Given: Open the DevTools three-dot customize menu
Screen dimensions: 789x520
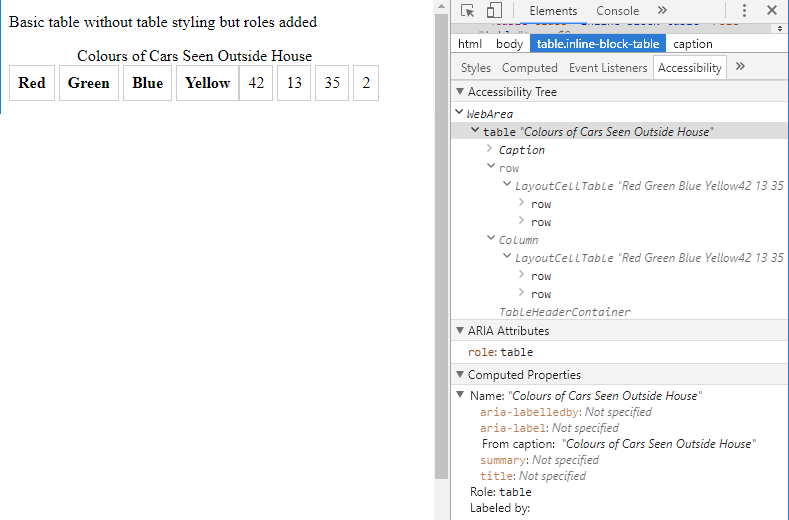Looking at the screenshot, I should pos(744,11).
